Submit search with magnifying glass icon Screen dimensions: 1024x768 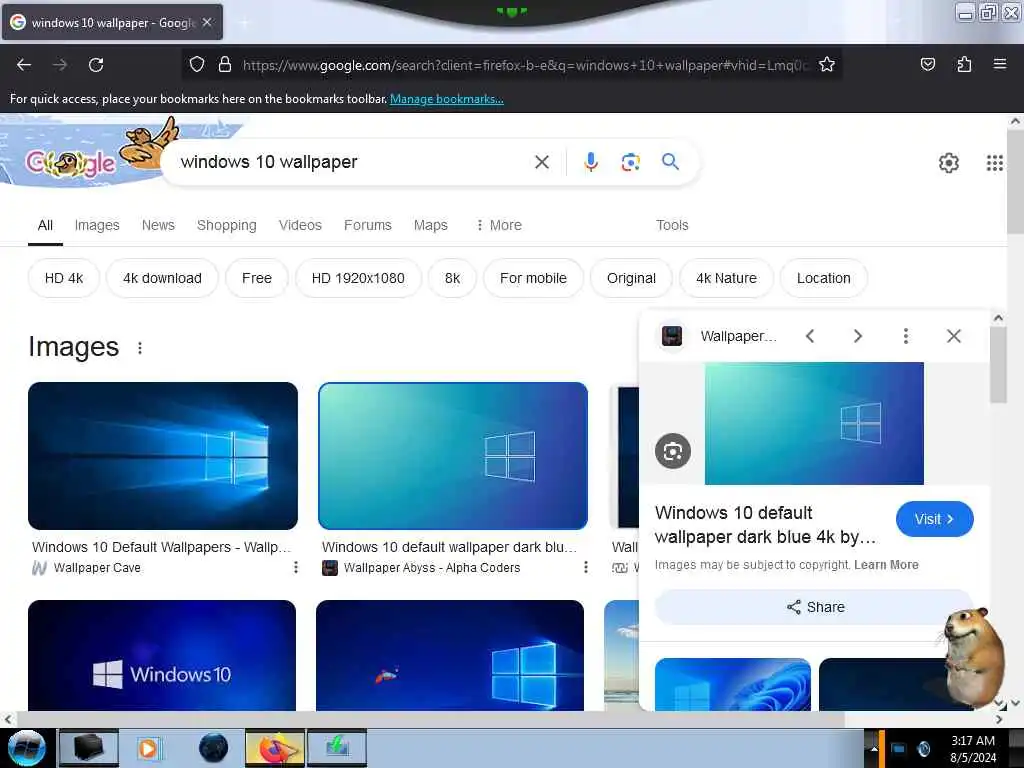pyautogui.click(x=670, y=161)
